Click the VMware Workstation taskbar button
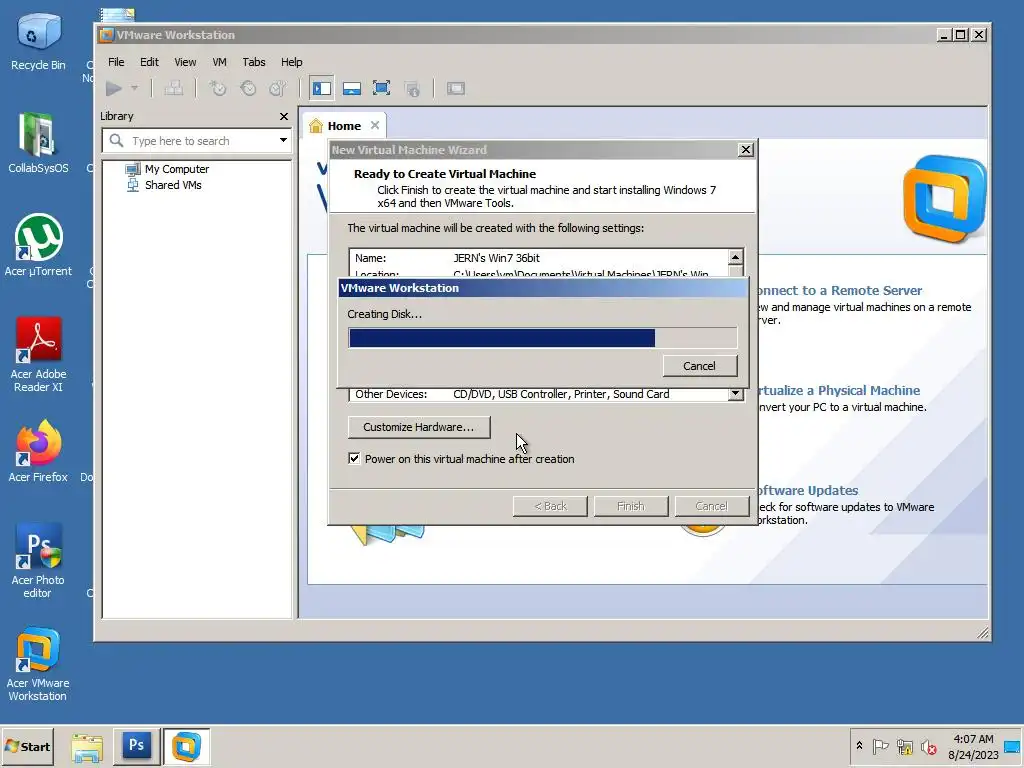 click(186, 746)
